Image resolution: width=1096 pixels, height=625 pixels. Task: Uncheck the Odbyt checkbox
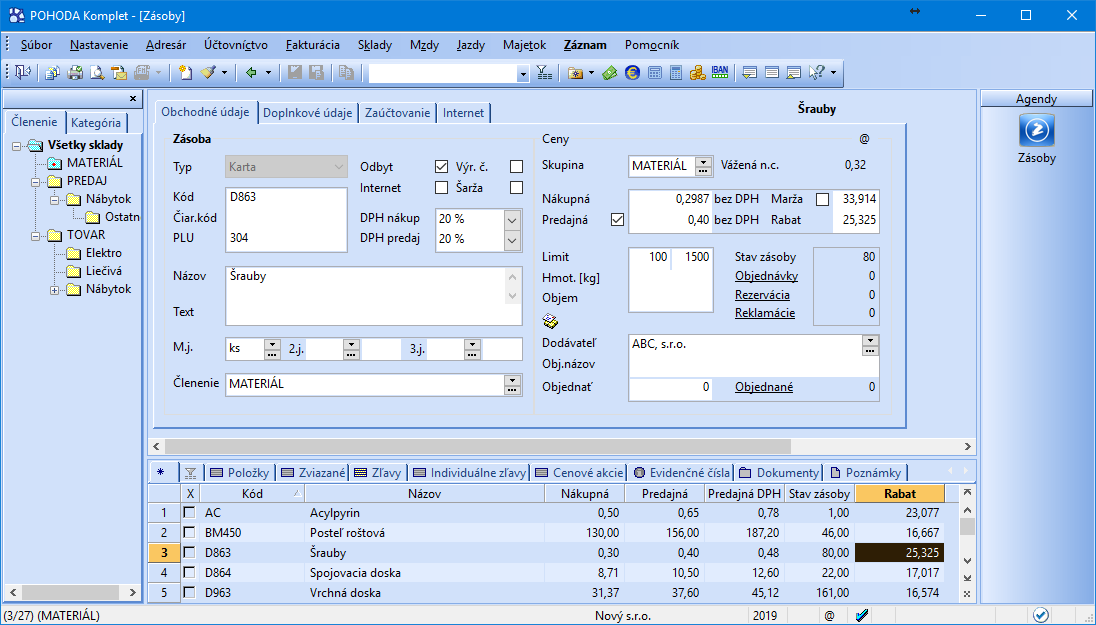tap(441, 166)
